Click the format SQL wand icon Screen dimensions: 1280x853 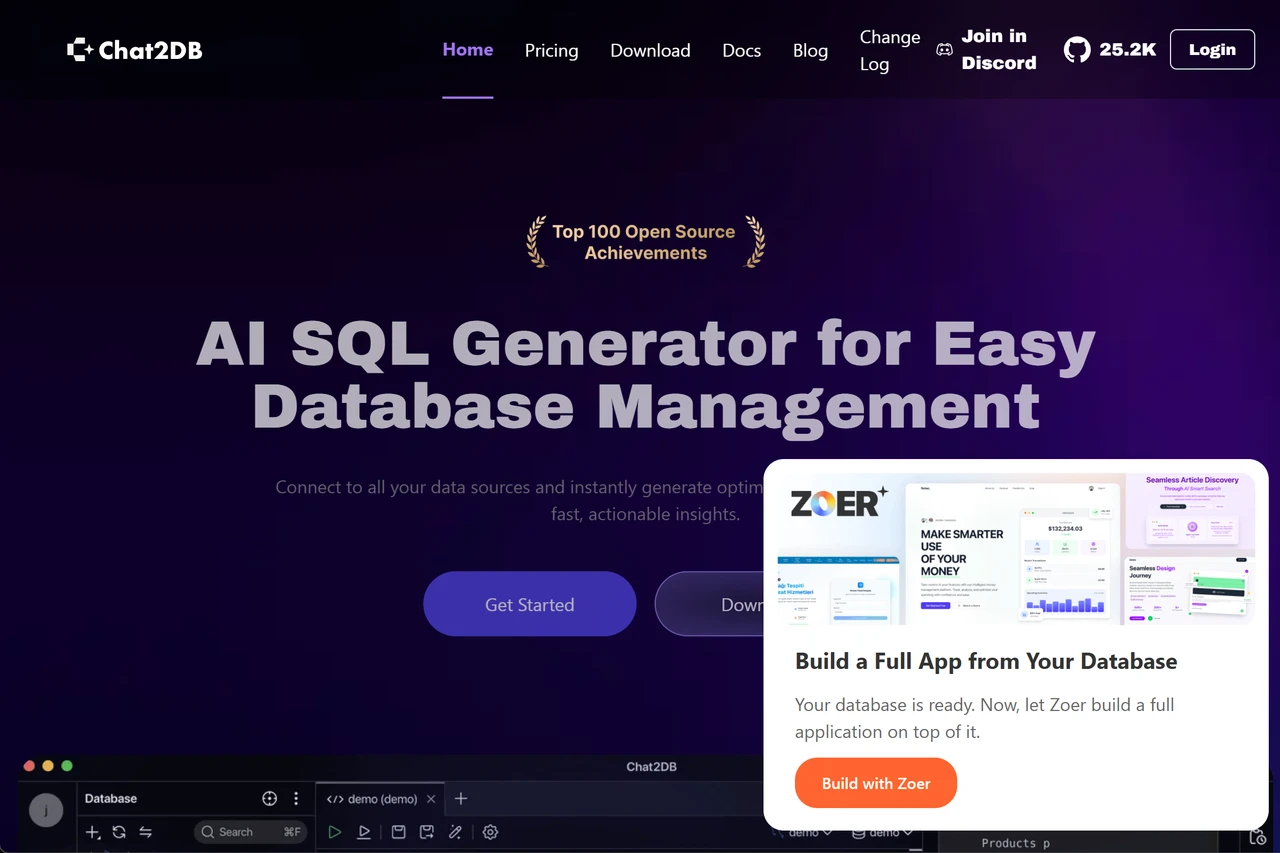456,832
